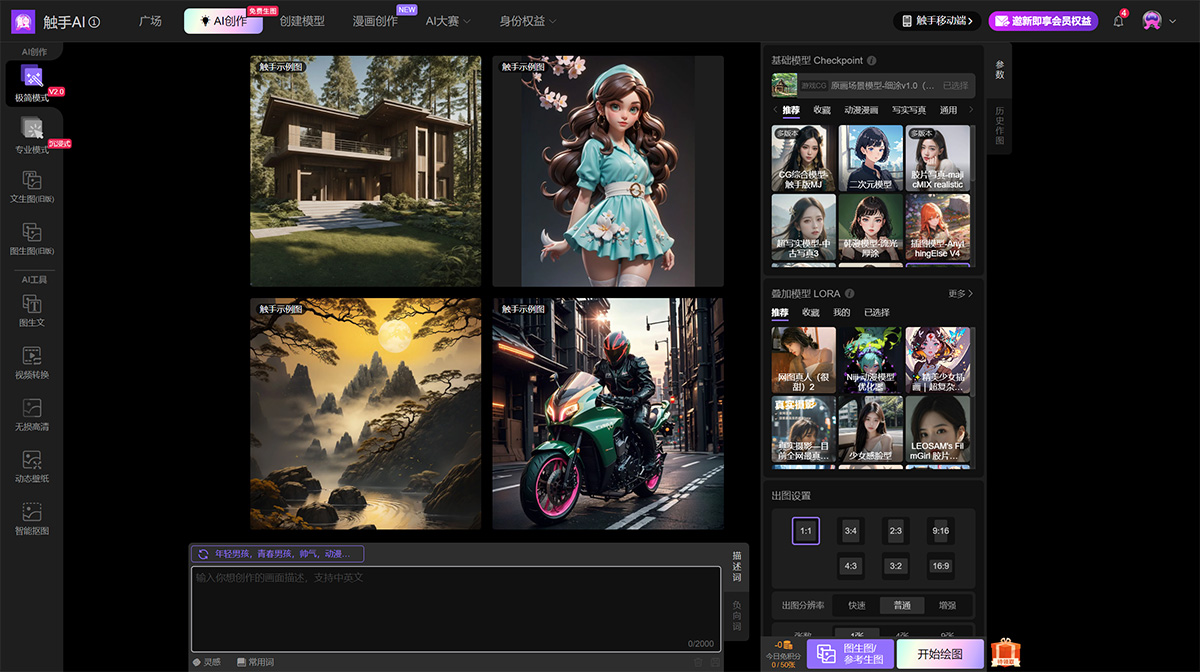Click the 开始绘图 start drawing button
Image resolution: width=1200 pixels, height=672 pixels.
click(940, 654)
